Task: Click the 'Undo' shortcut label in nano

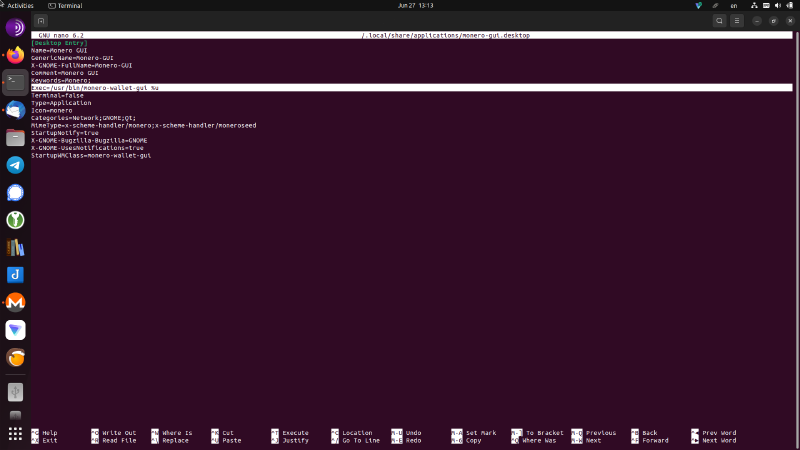Action: [x=413, y=433]
